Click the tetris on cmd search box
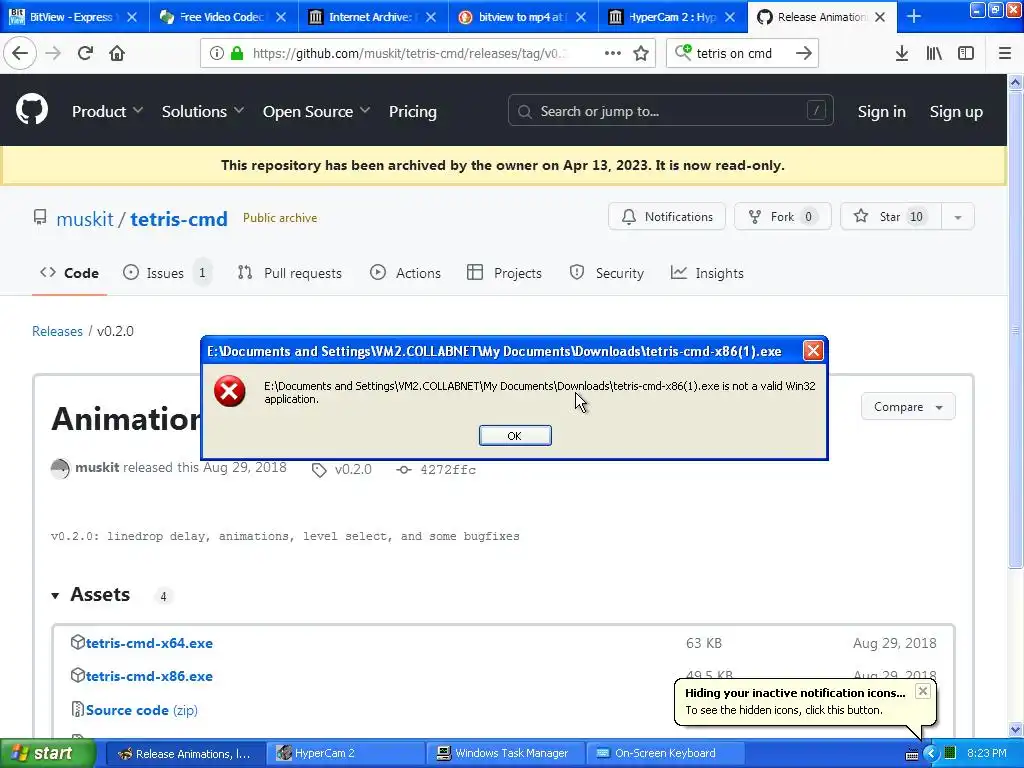 [x=744, y=54]
